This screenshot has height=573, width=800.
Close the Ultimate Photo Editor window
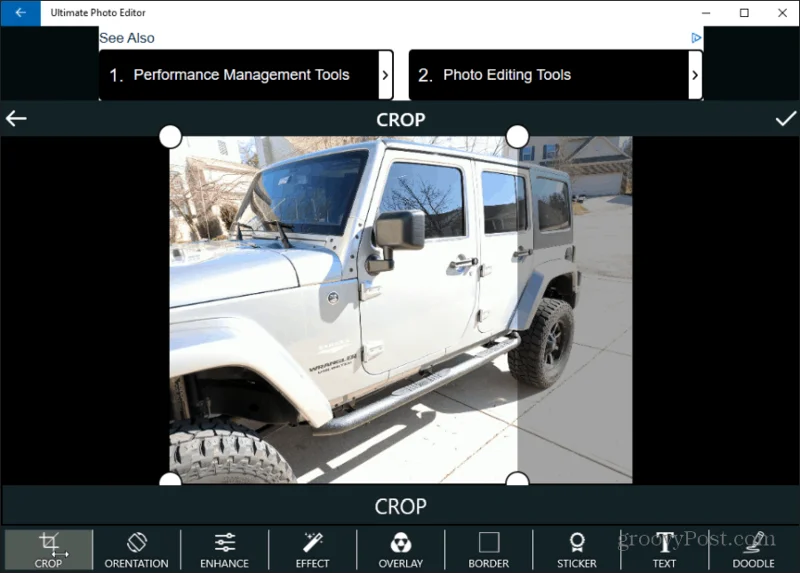pyautogui.click(x=782, y=13)
